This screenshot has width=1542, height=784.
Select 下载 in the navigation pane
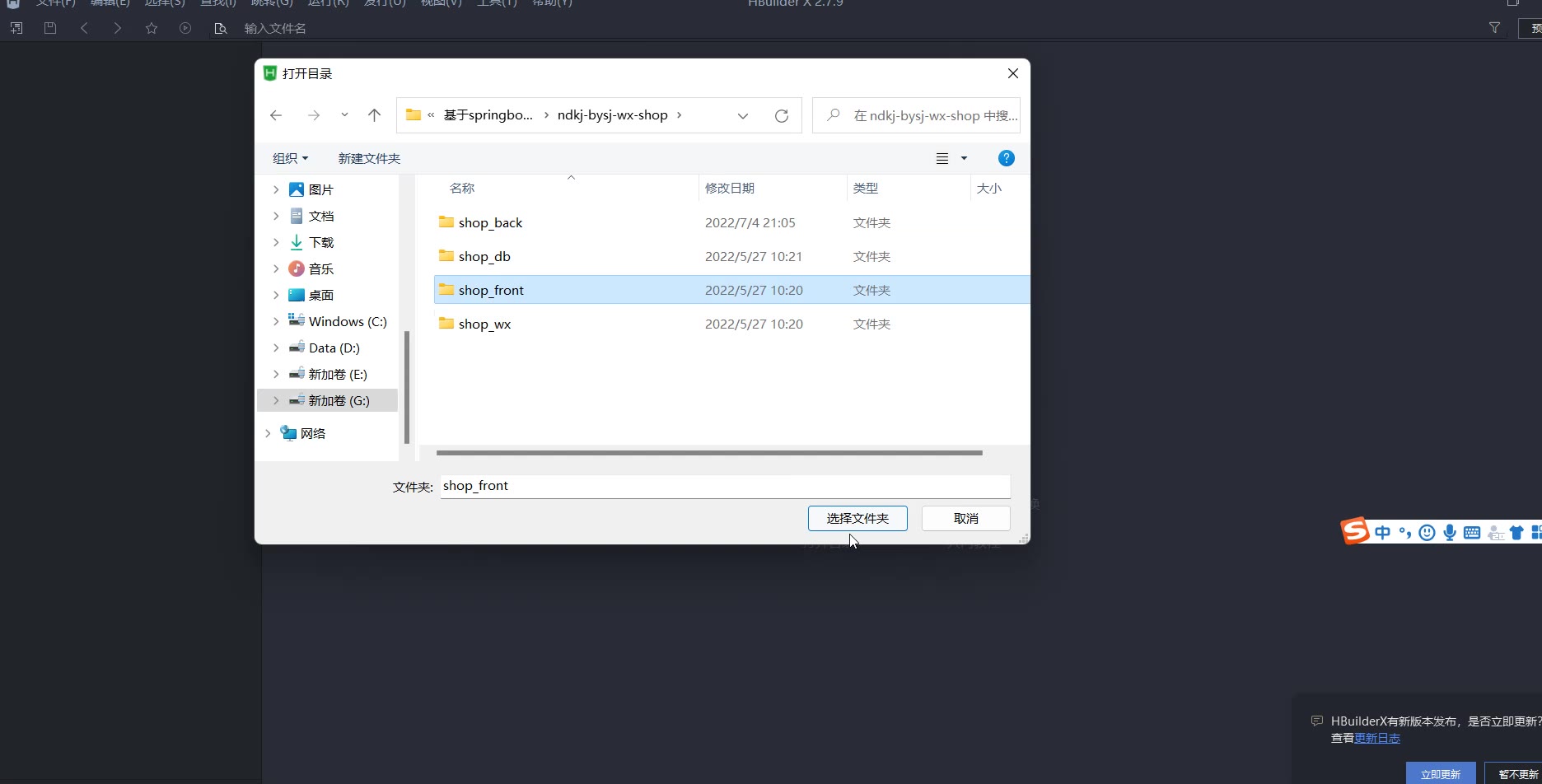pyautogui.click(x=321, y=242)
